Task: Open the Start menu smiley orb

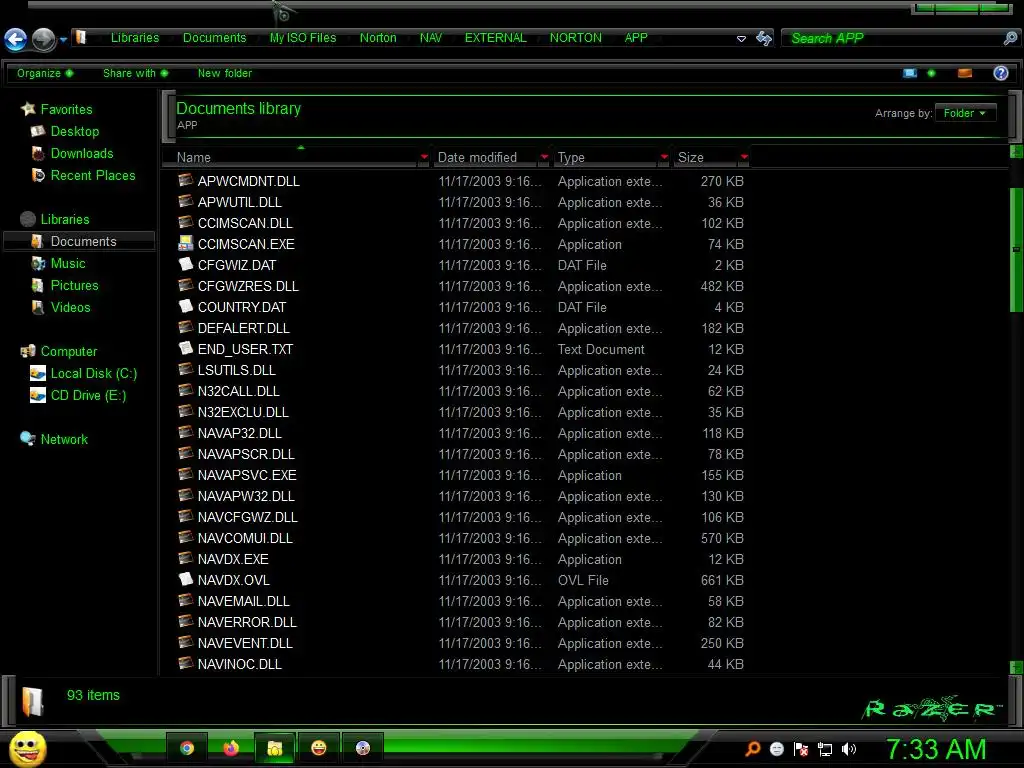Action: click(x=28, y=748)
